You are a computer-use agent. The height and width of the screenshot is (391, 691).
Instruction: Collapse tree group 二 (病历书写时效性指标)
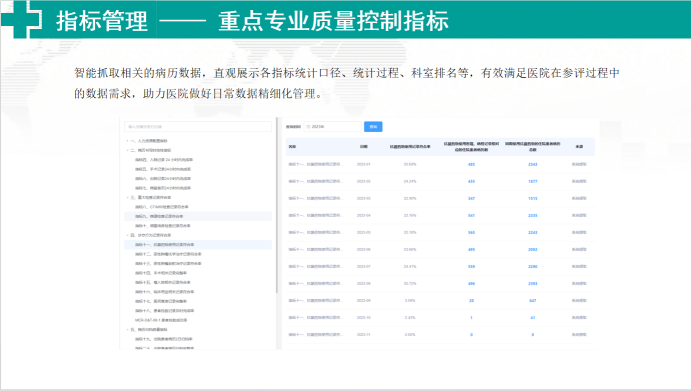127,150
